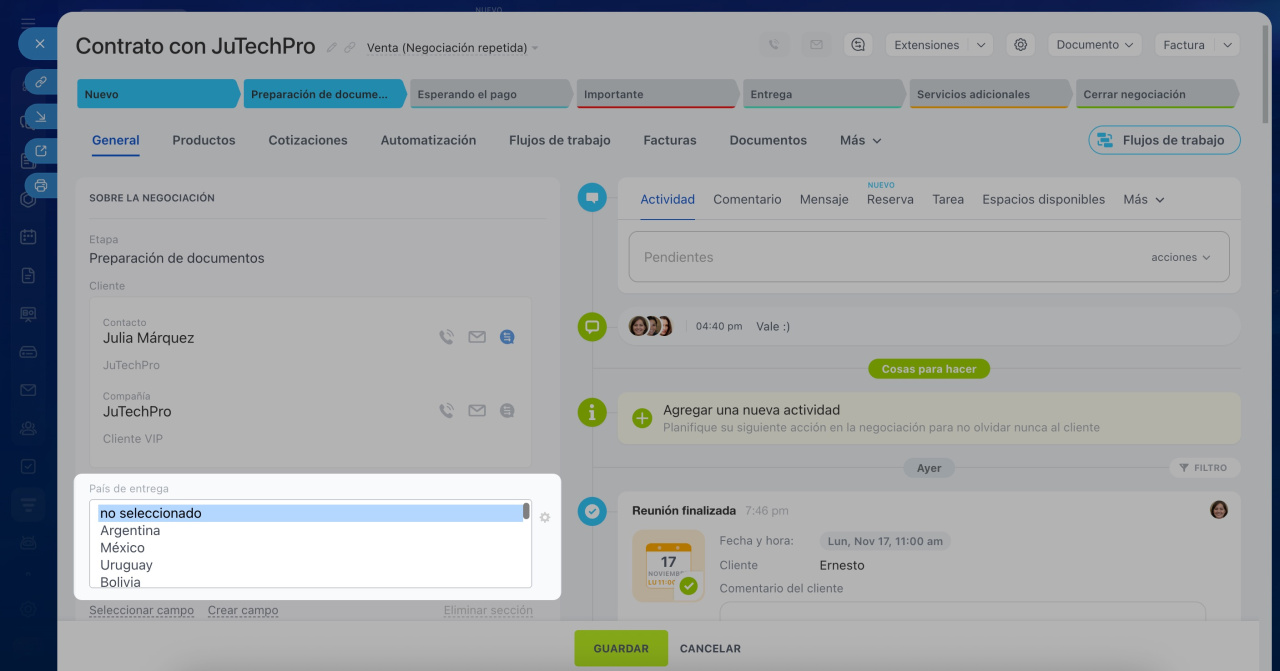Image resolution: width=1280 pixels, height=671 pixels.
Task: Click the print icon in the side panel
Action: (x=41, y=185)
